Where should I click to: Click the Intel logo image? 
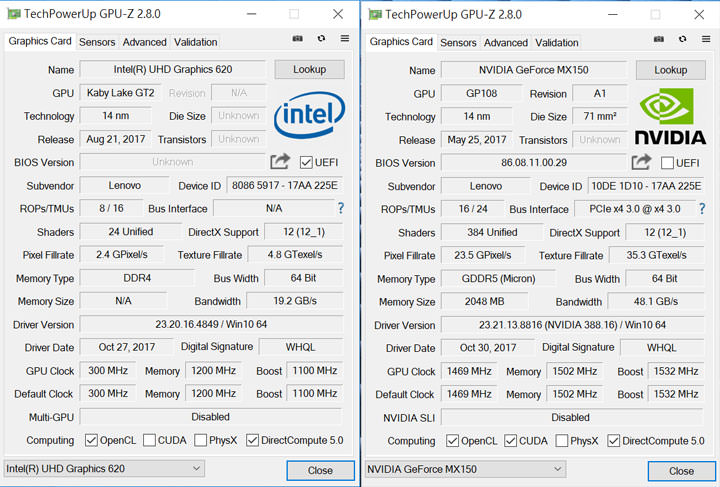tap(309, 115)
